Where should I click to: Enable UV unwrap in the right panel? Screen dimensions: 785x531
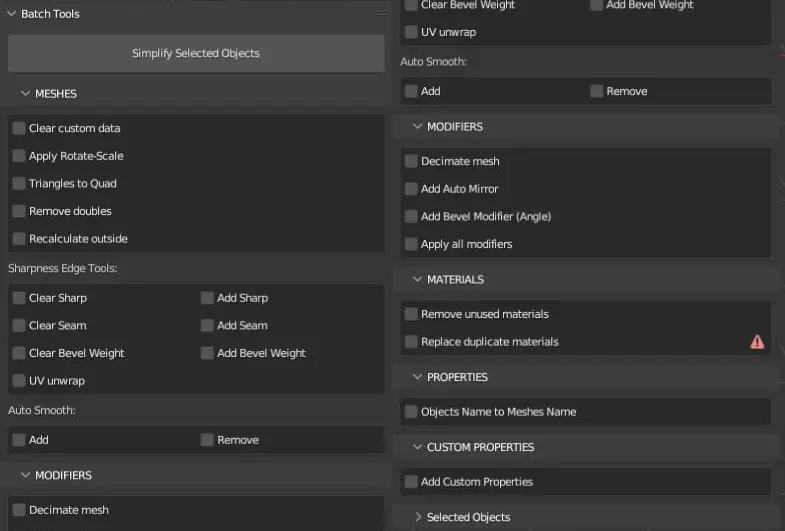[x=411, y=32]
